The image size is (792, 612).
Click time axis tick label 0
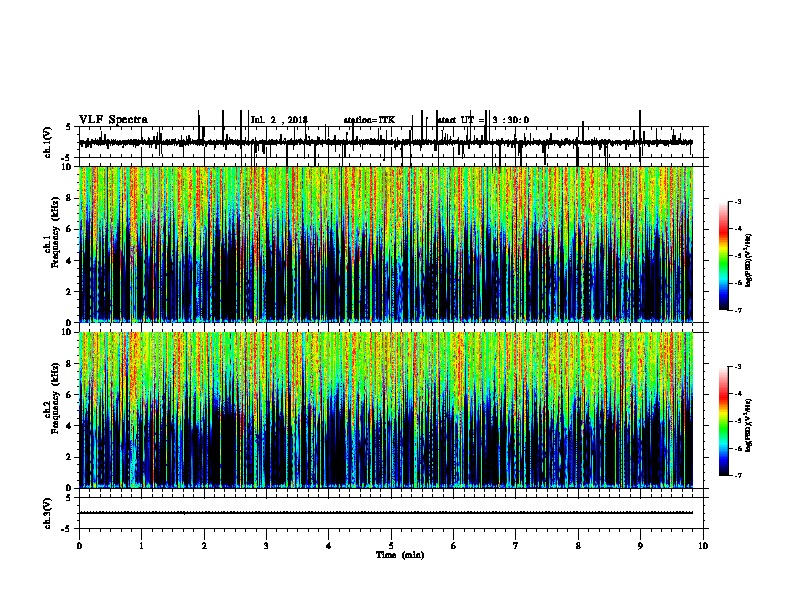coord(79,545)
